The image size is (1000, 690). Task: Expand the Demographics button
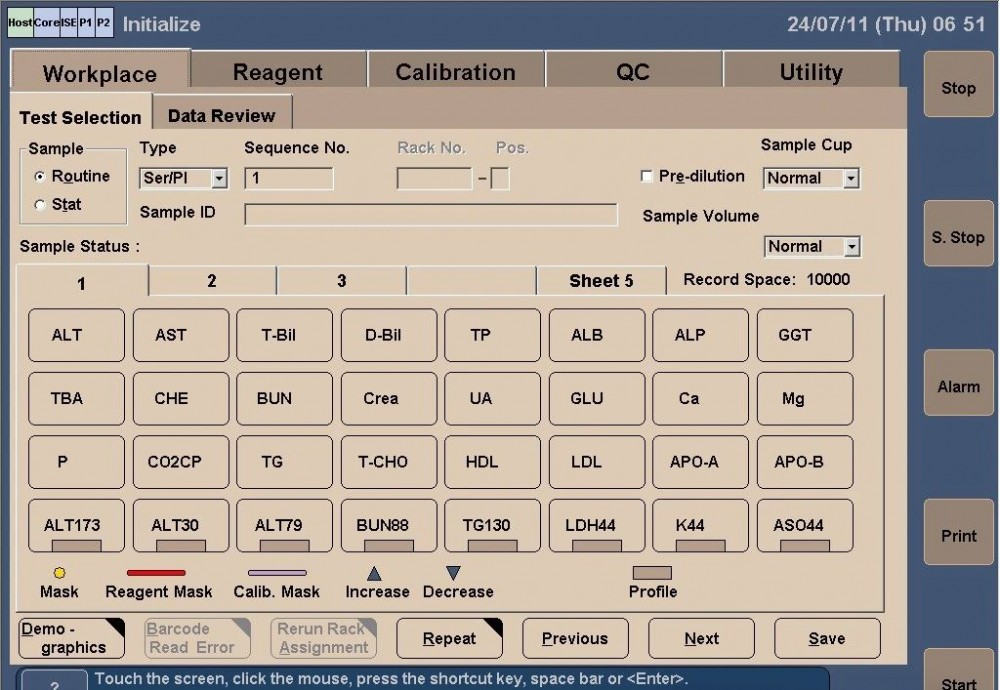(71, 638)
